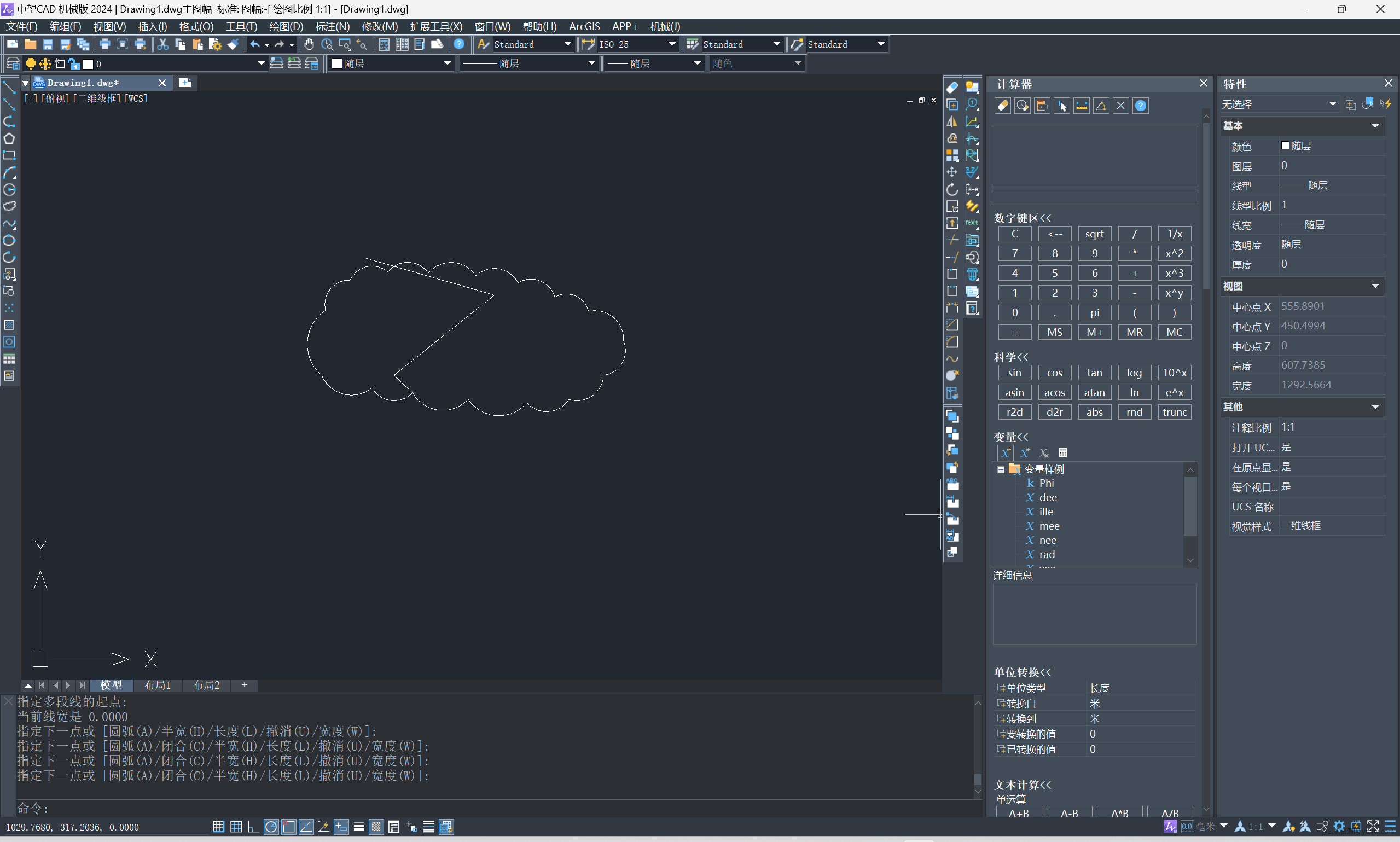
Task: Click the Move tool in the modify toolbar
Action: coord(952,172)
